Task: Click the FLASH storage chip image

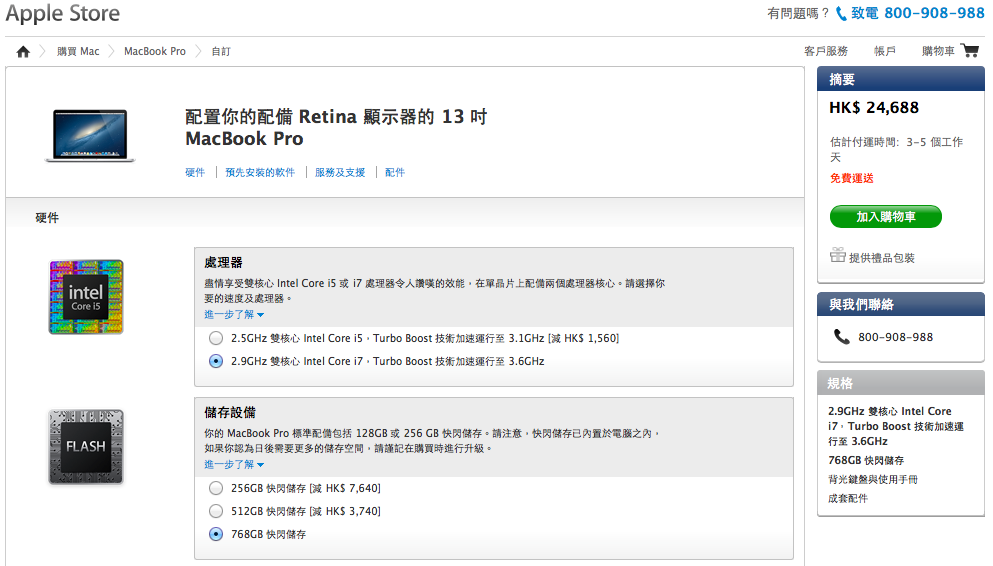Action: [86, 447]
